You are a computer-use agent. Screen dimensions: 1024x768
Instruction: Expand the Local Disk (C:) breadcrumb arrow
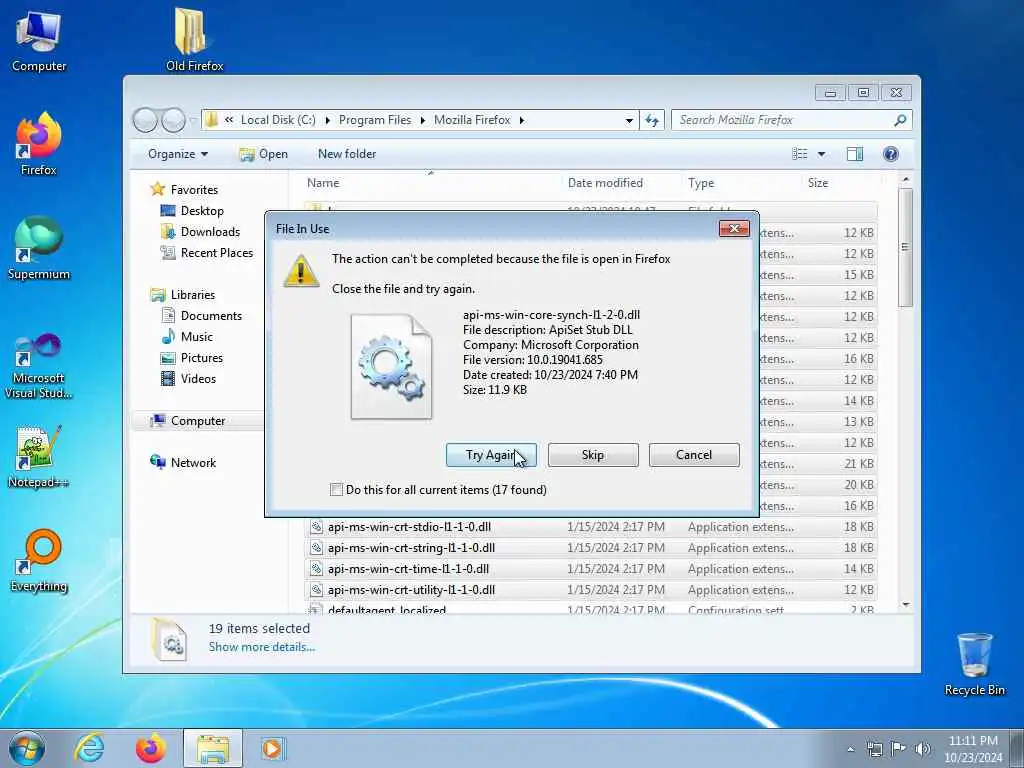pos(327,120)
